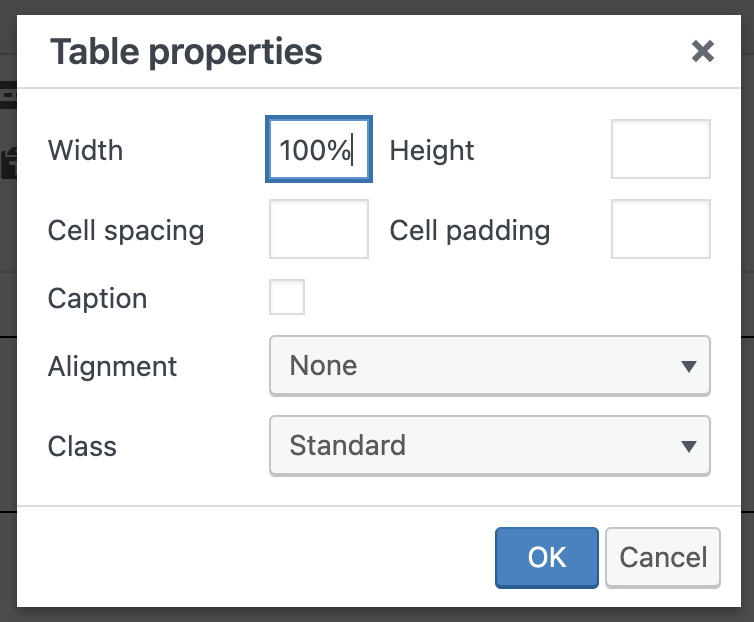Expand Class list using its arrow
The height and width of the screenshot is (622, 754).
(x=688, y=446)
